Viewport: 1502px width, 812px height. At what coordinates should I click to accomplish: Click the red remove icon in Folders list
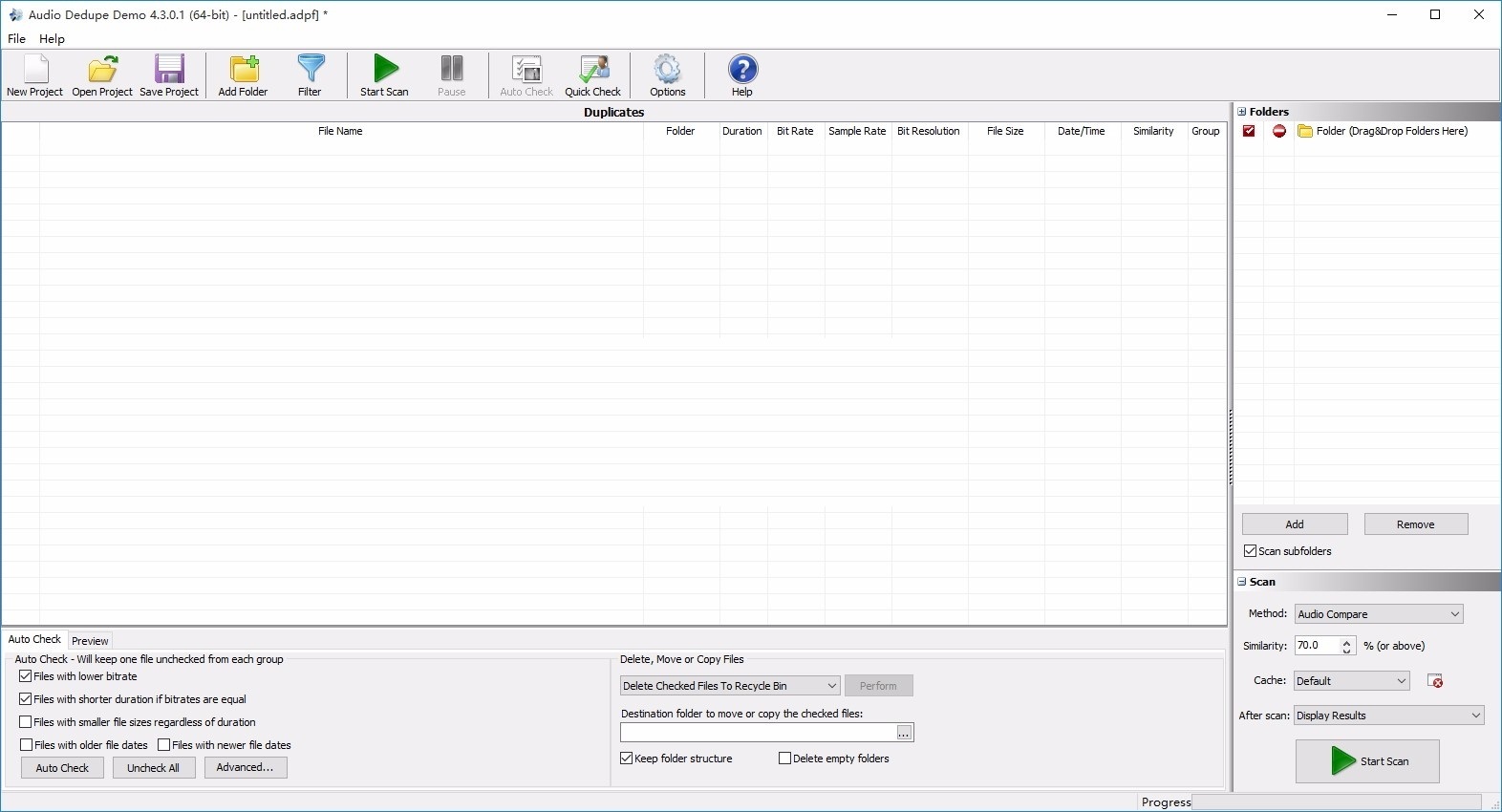[1279, 132]
